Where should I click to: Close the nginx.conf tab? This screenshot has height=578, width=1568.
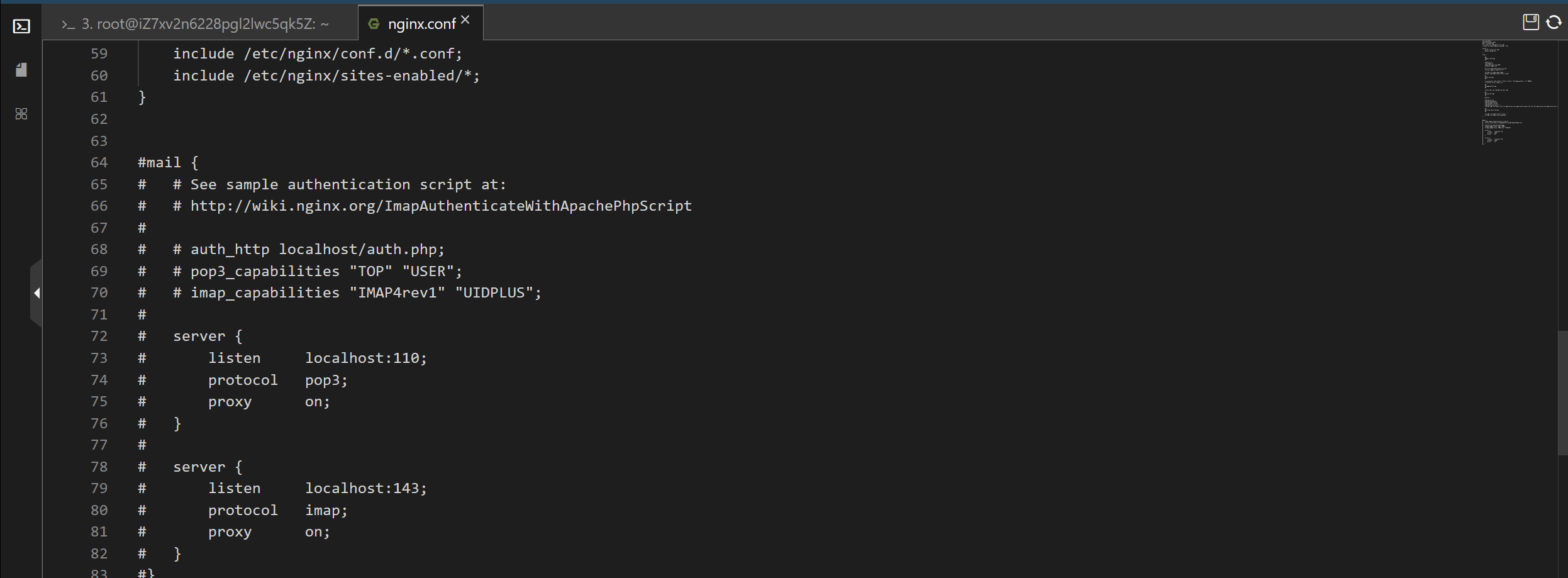[x=465, y=20]
